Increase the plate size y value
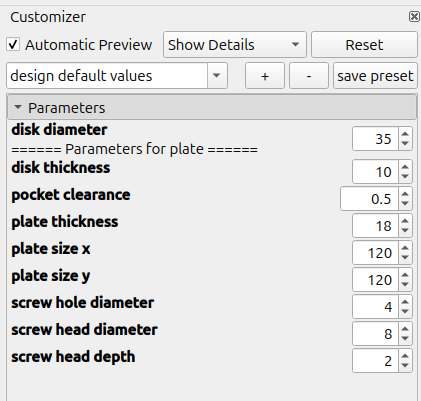The image size is (421, 401). pos(405,275)
